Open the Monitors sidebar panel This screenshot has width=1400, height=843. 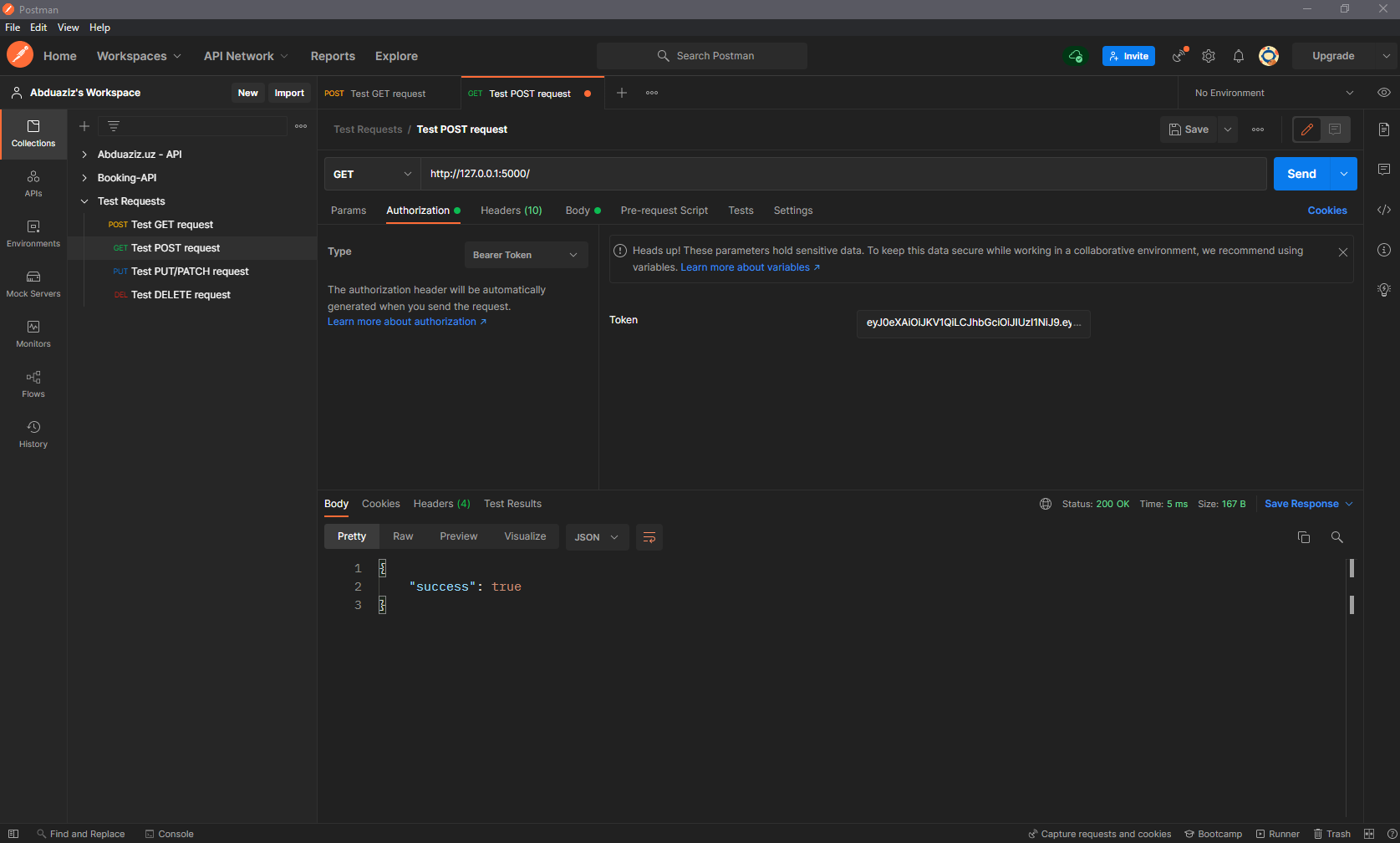(33, 334)
